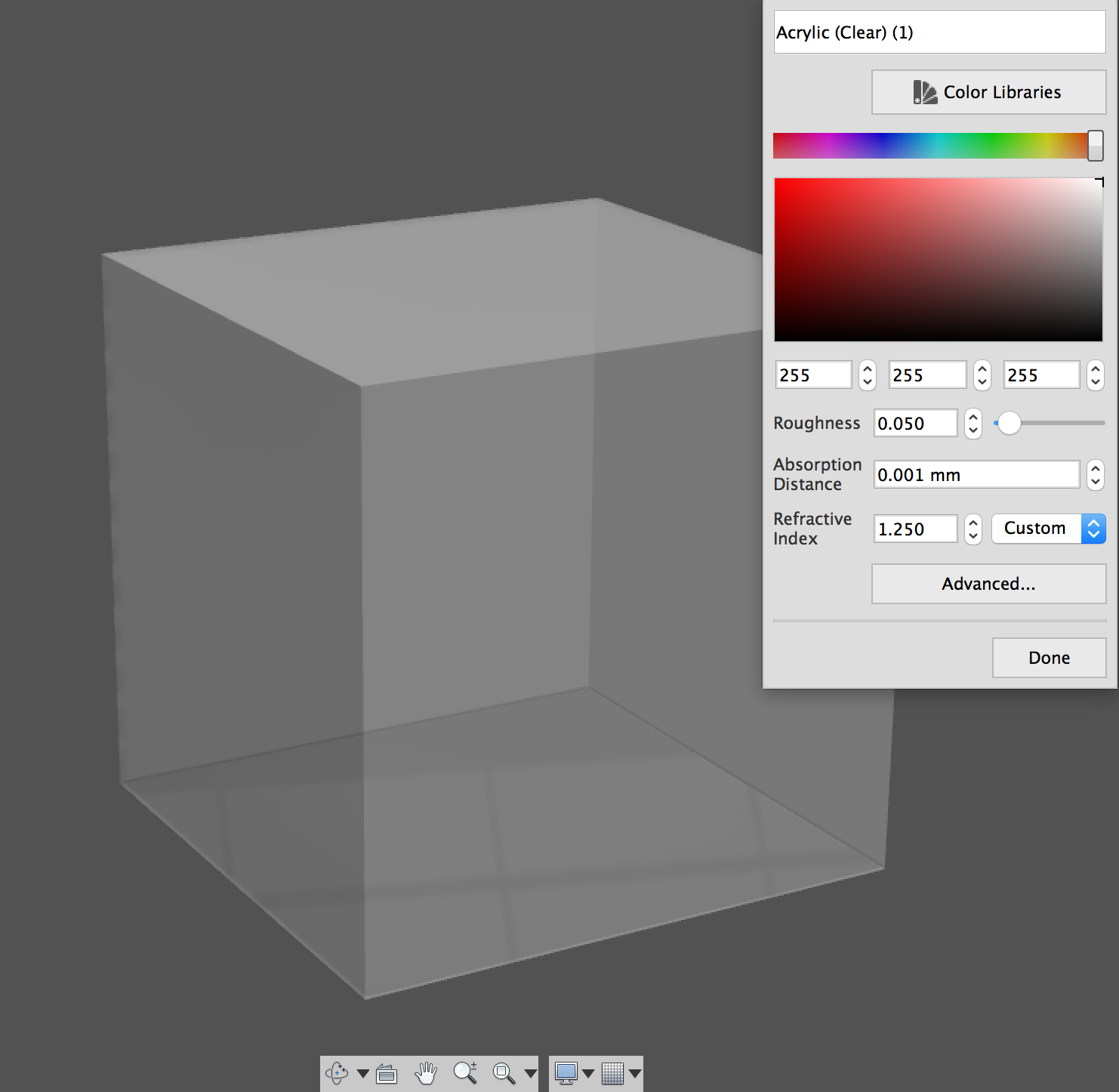Click the blue value stepper arrows

coord(1096,375)
